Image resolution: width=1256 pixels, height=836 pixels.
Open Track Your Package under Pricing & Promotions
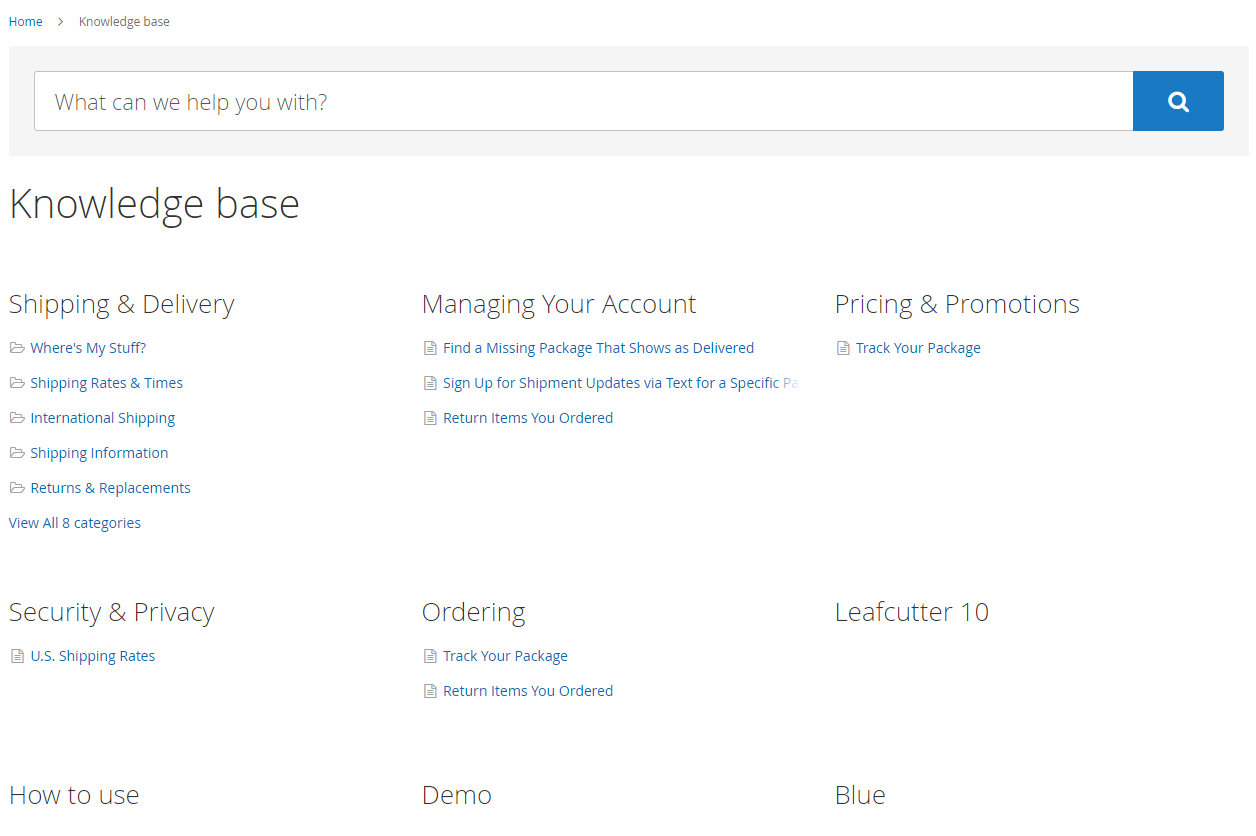pyautogui.click(x=918, y=348)
